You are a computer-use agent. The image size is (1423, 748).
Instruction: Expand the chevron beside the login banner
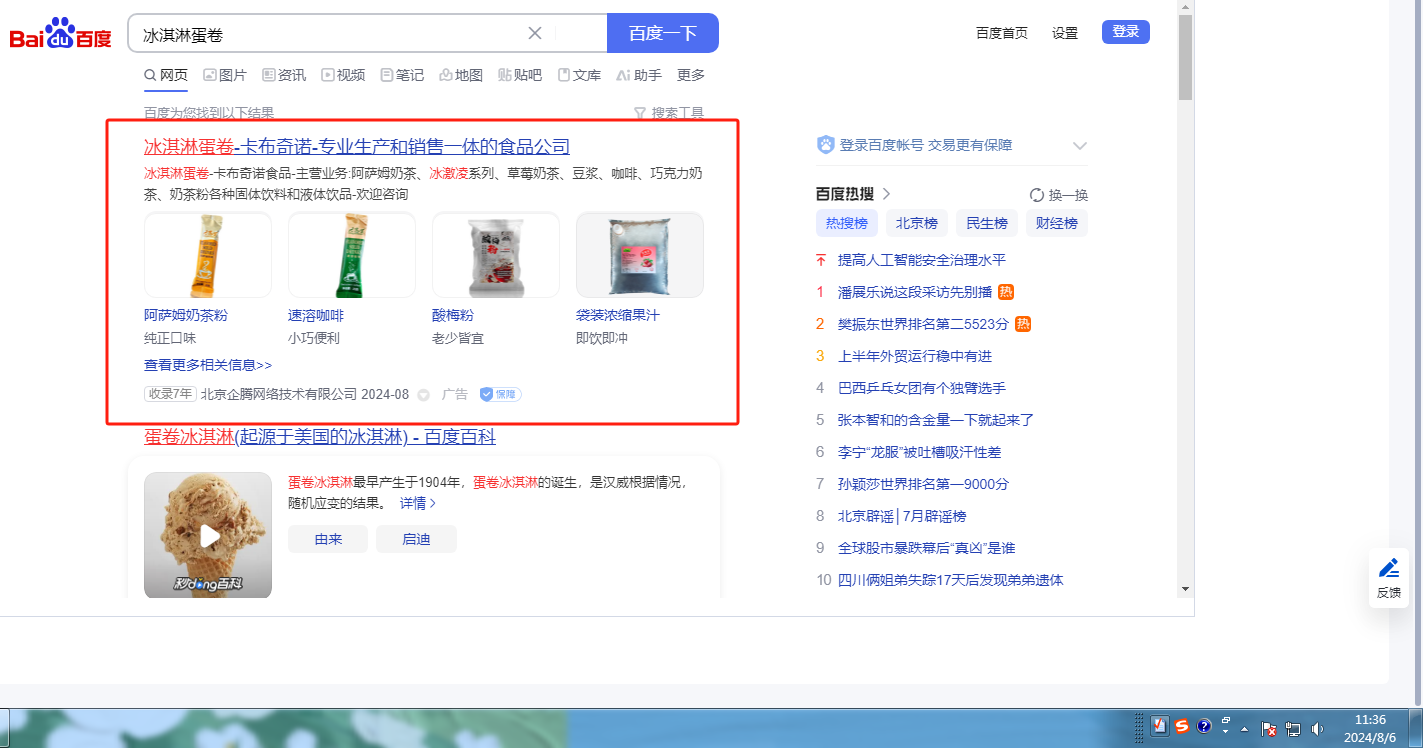tap(1080, 145)
